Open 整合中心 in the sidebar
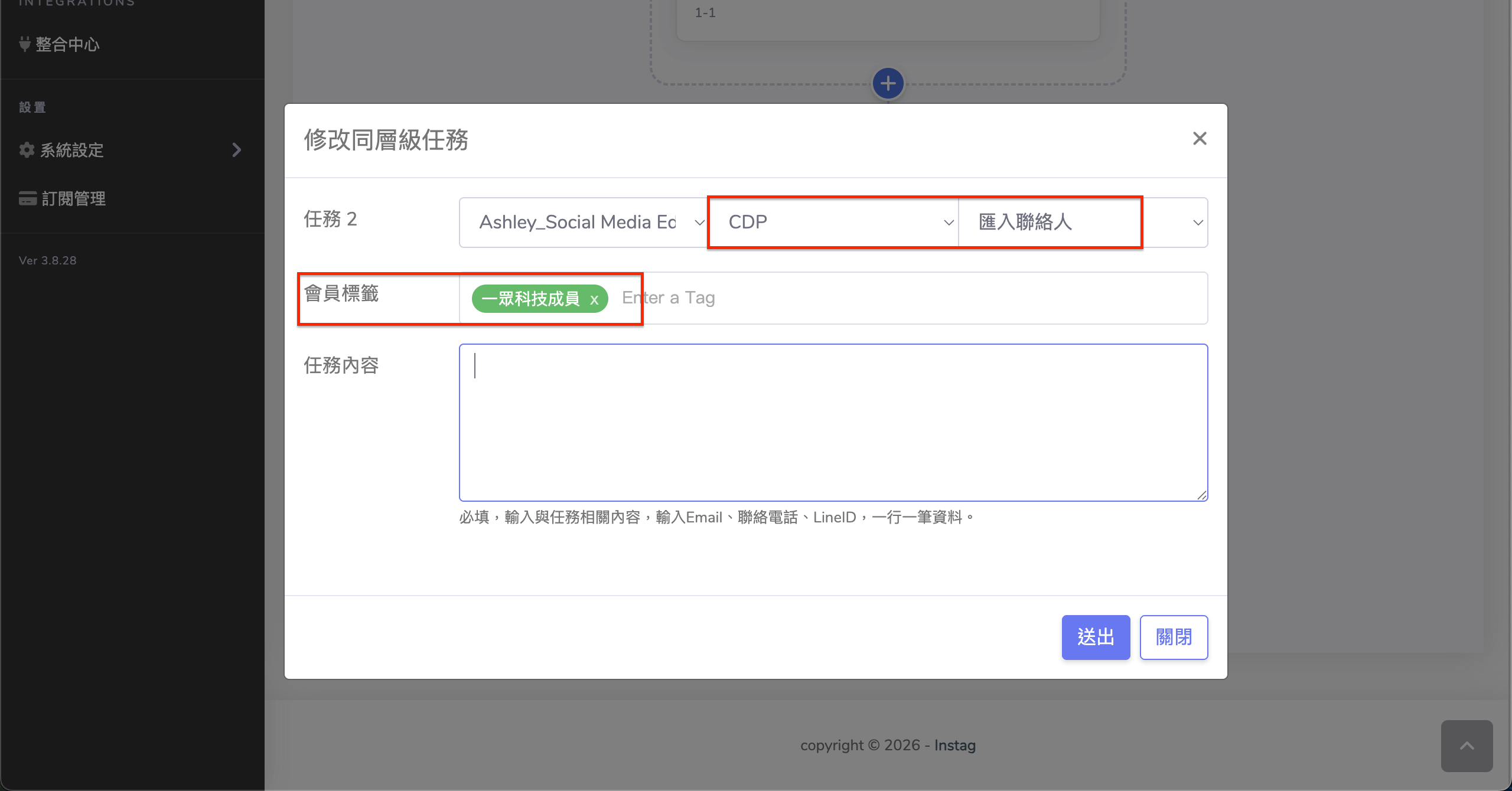Screen dimensions: 1512x791 pos(67,44)
